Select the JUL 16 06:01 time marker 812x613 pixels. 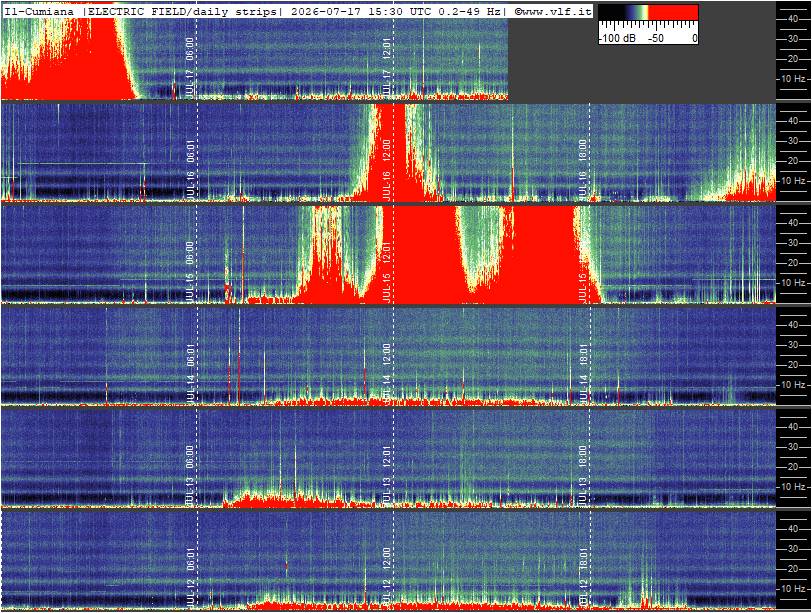pyautogui.click(x=190, y=169)
